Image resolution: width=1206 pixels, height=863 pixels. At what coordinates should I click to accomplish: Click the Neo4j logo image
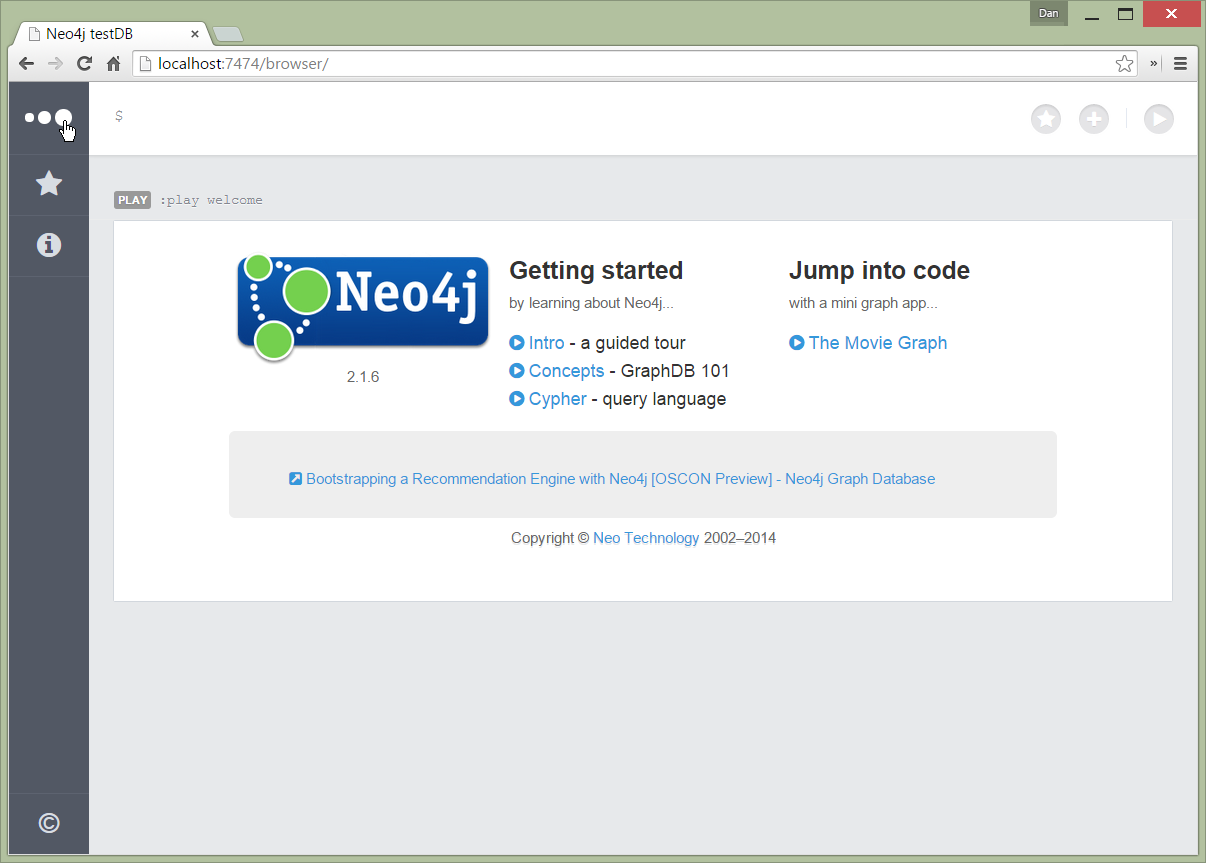[363, 307]
